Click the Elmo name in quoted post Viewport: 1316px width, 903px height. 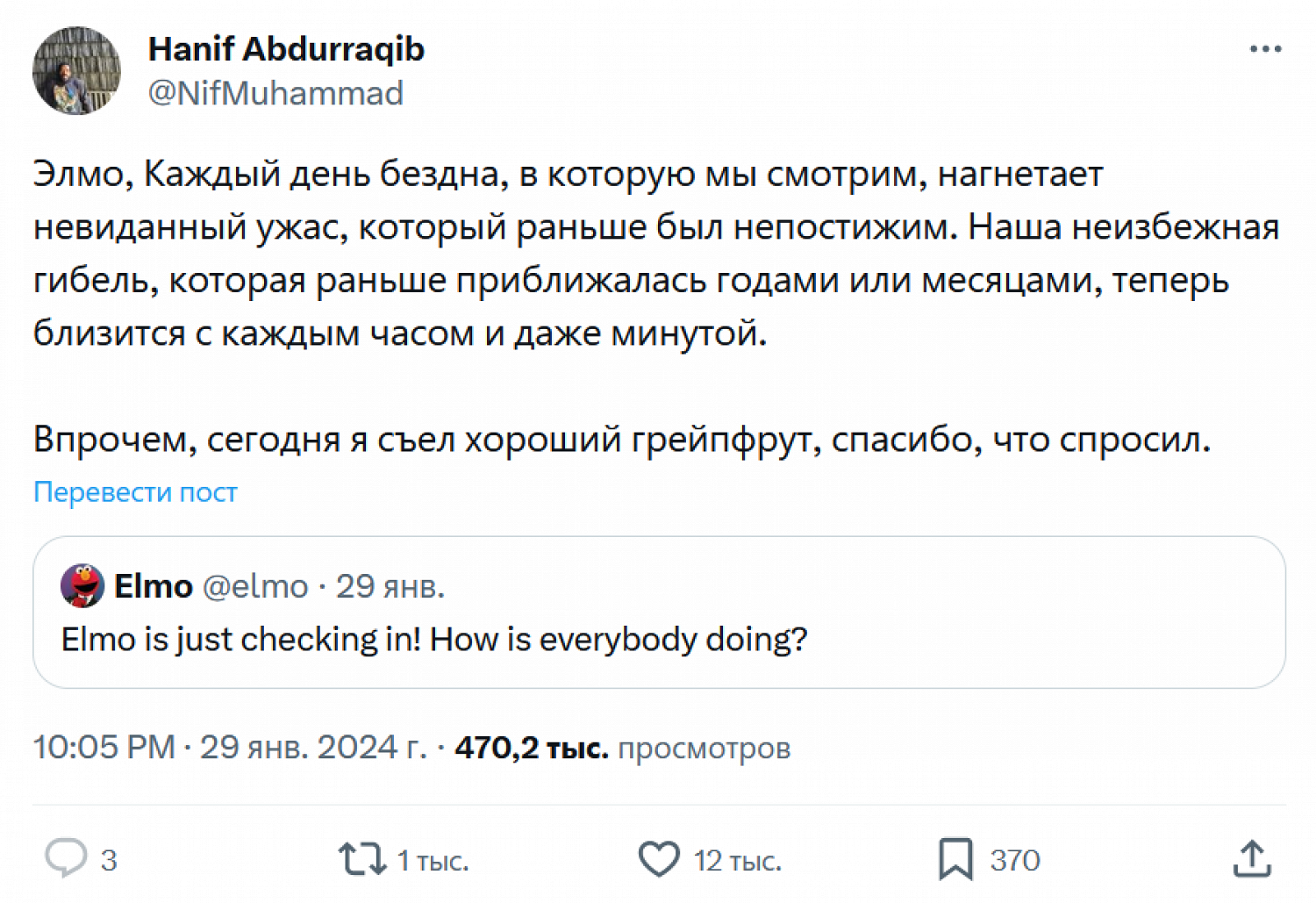tap(154, 585)
